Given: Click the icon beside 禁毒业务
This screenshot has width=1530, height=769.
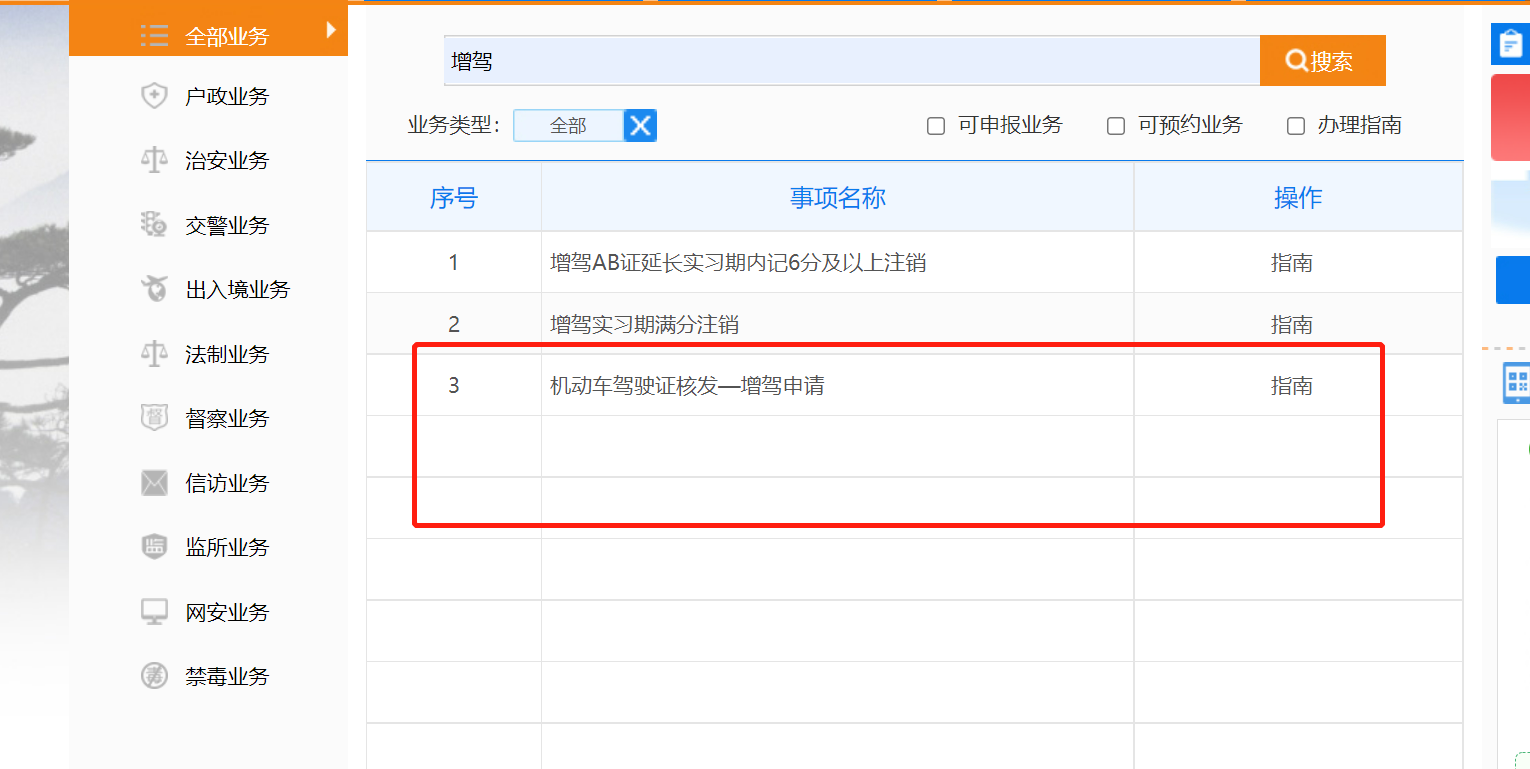Looking at the screenshot, I should [154, 676].
